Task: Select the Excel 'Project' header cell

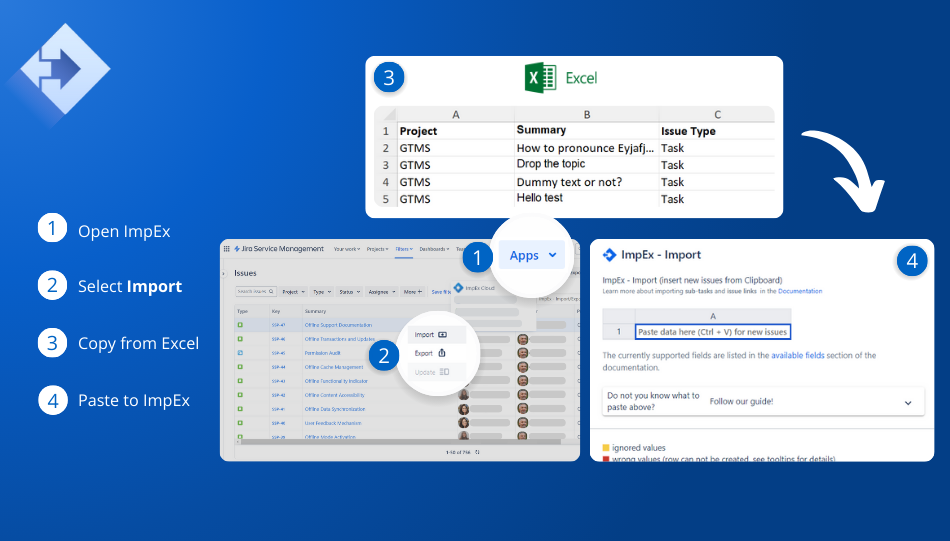Action: click(455, 131)
